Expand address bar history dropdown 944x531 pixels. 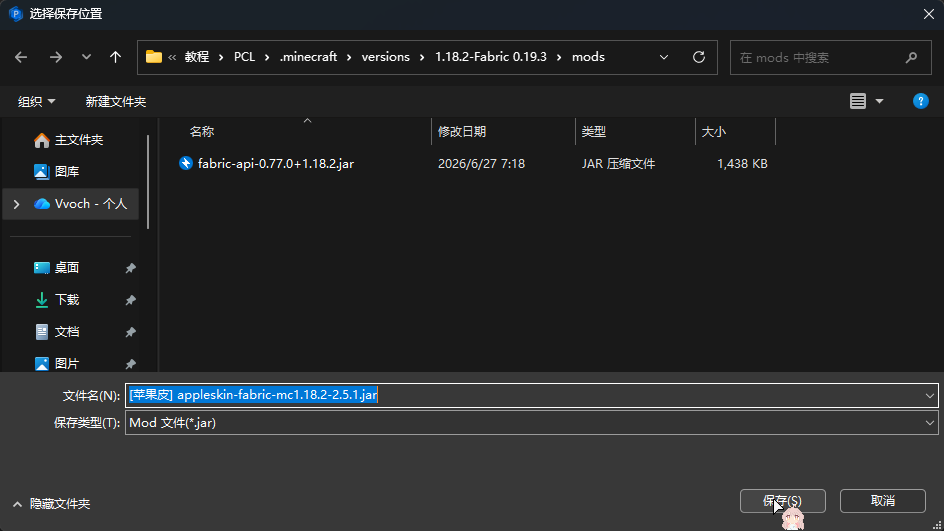[x=663, y=57]
